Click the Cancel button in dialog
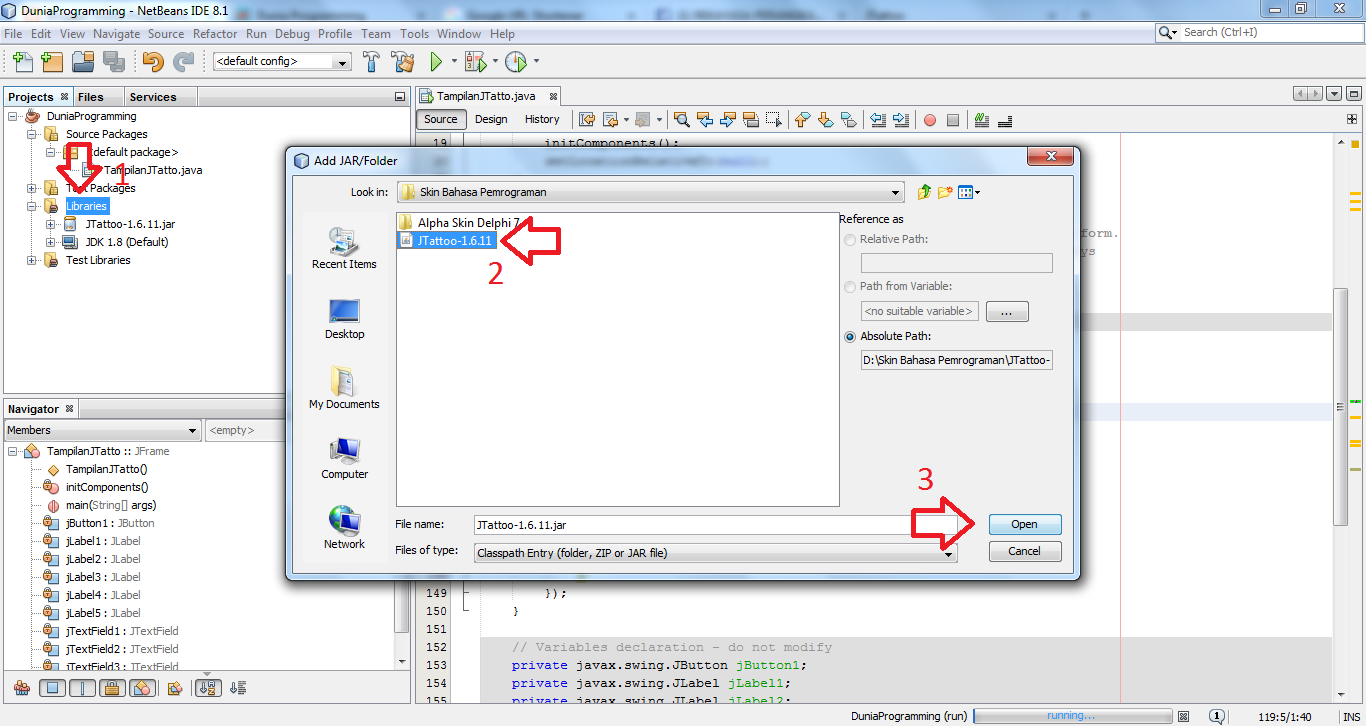Viewport: 1366px width, 726px height. click(1025, 551)
